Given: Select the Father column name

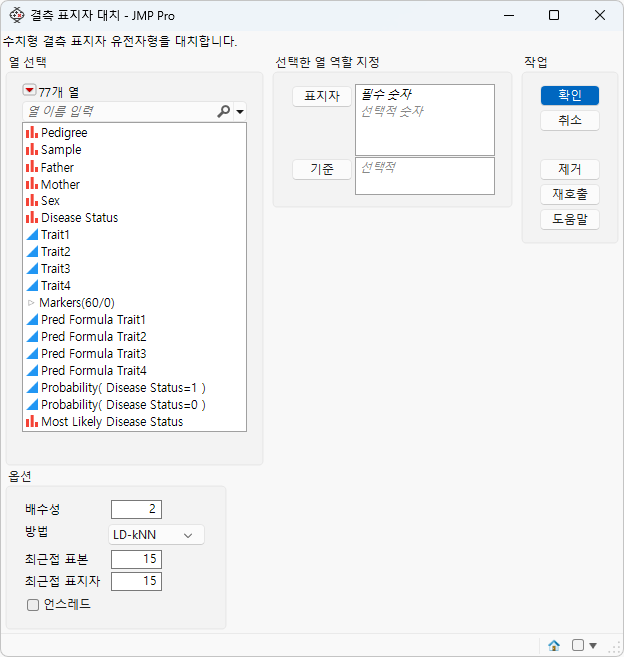Looking at the screenshot, I should coord(57,167).
